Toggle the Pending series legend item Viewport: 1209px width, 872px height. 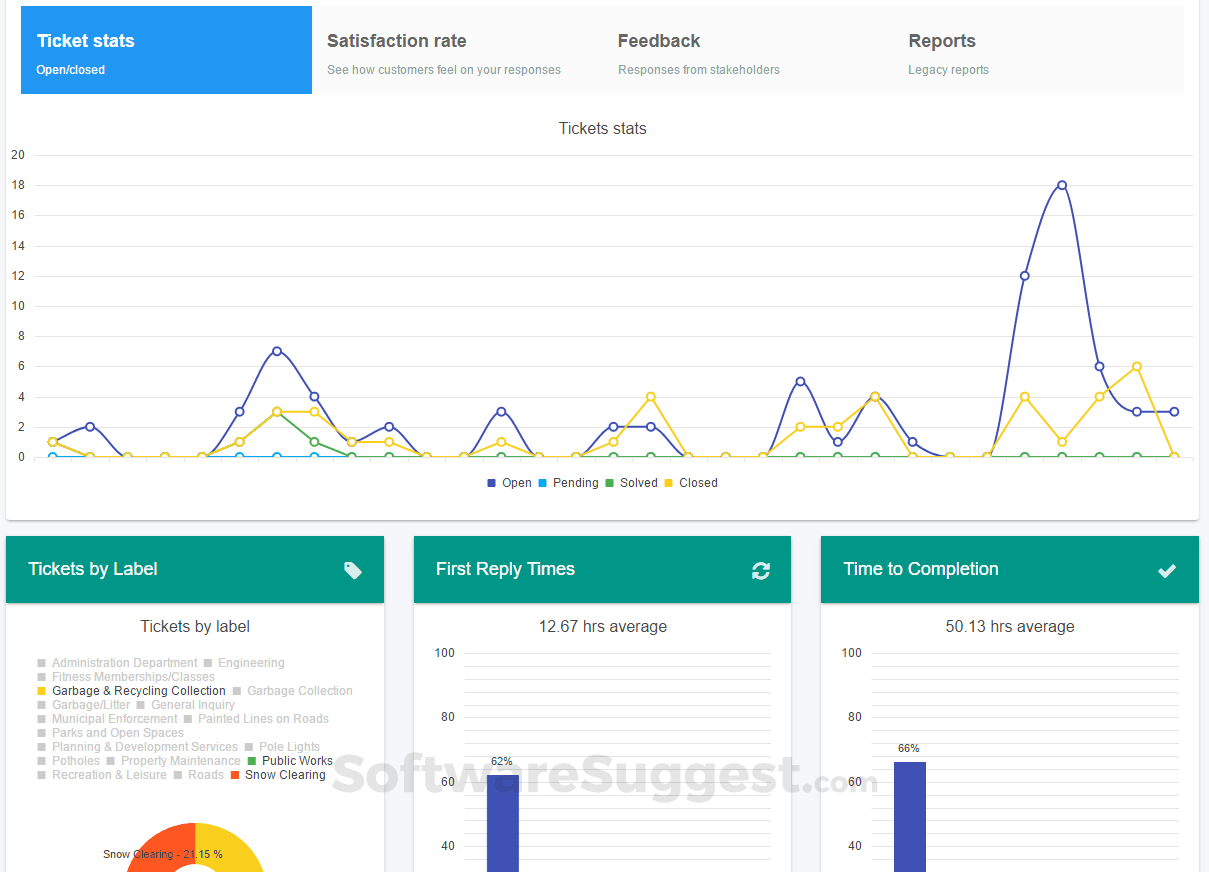point(568,483)
